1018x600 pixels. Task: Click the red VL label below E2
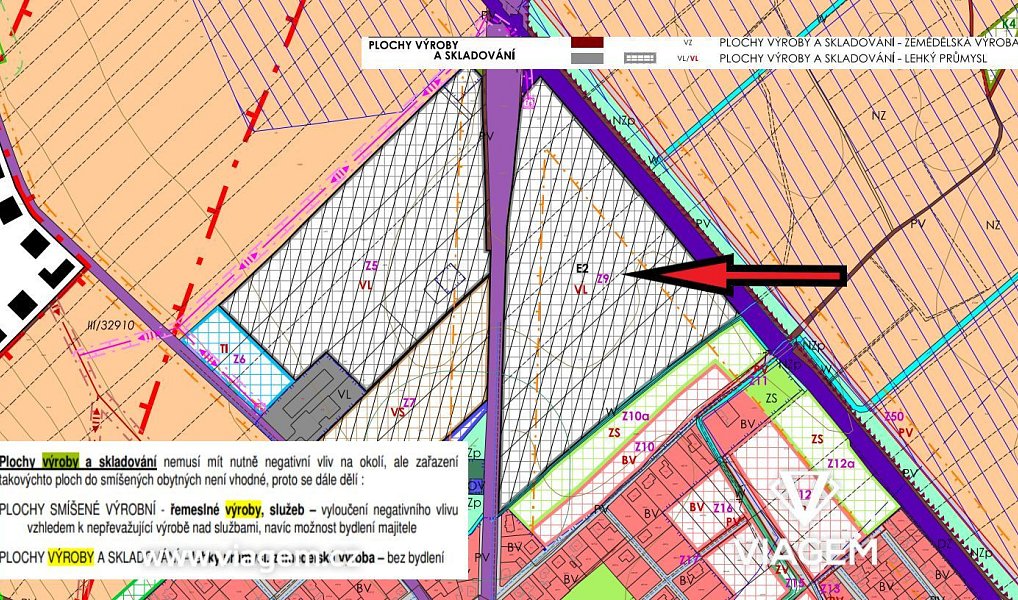[x=580, y=290]
